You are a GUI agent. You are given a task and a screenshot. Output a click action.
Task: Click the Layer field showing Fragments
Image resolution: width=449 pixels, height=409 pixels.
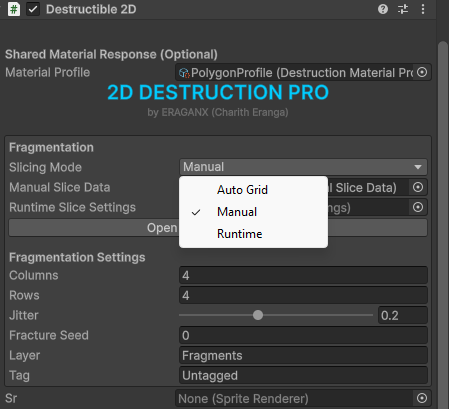click(x=303, y=355)
